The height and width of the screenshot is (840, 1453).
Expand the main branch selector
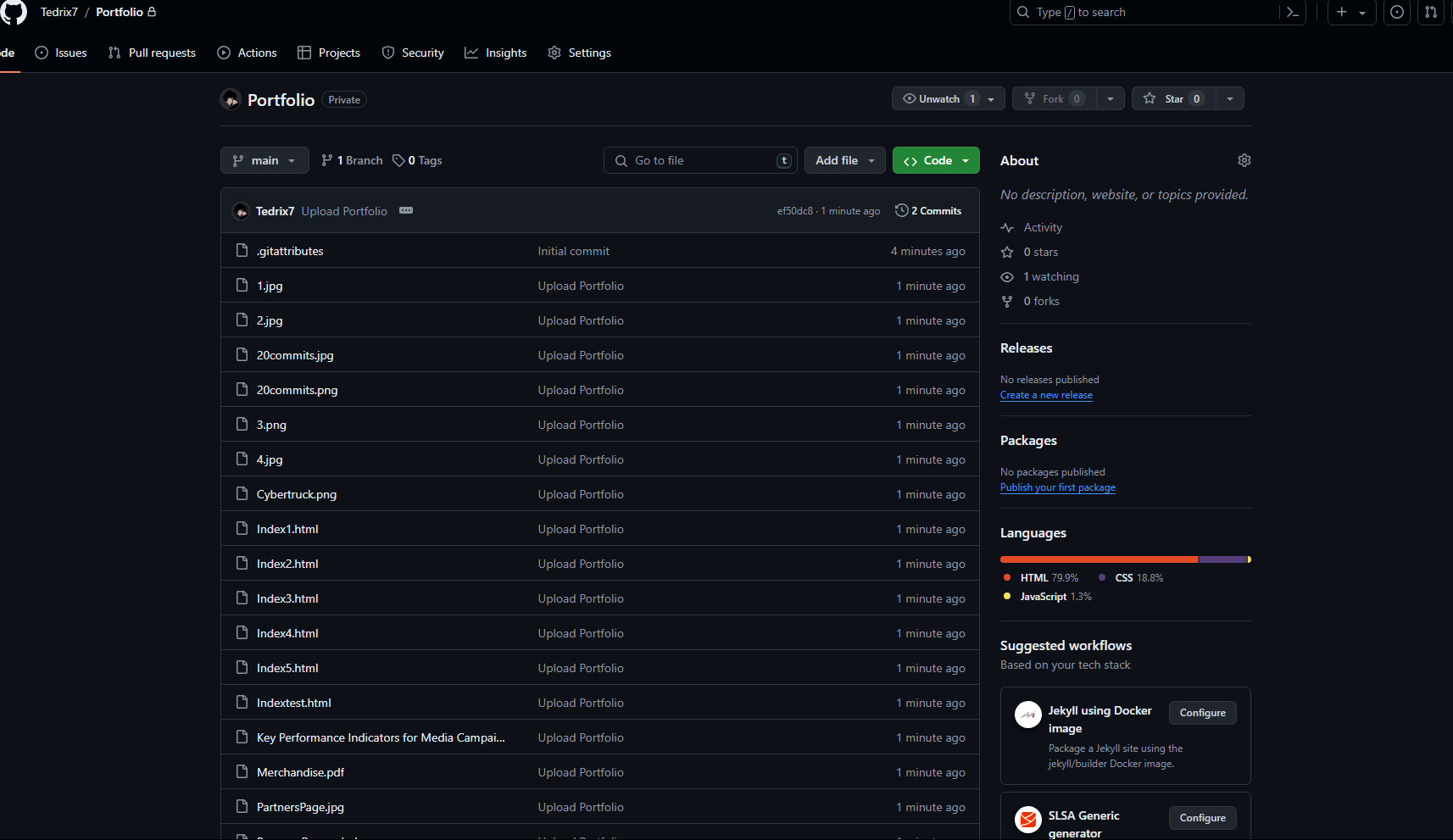click(x=264, y=160)
